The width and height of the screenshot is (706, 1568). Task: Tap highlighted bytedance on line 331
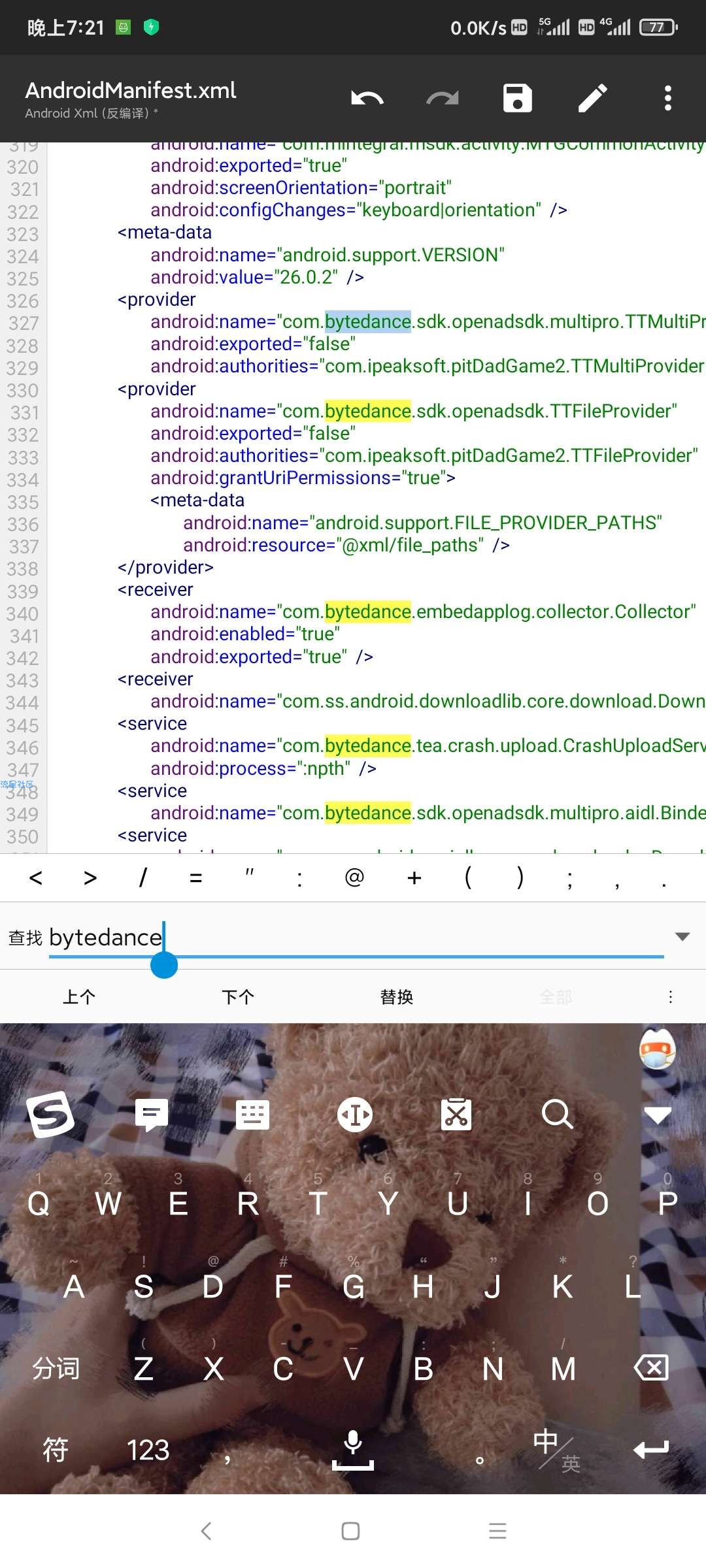(x=368, y=411)
